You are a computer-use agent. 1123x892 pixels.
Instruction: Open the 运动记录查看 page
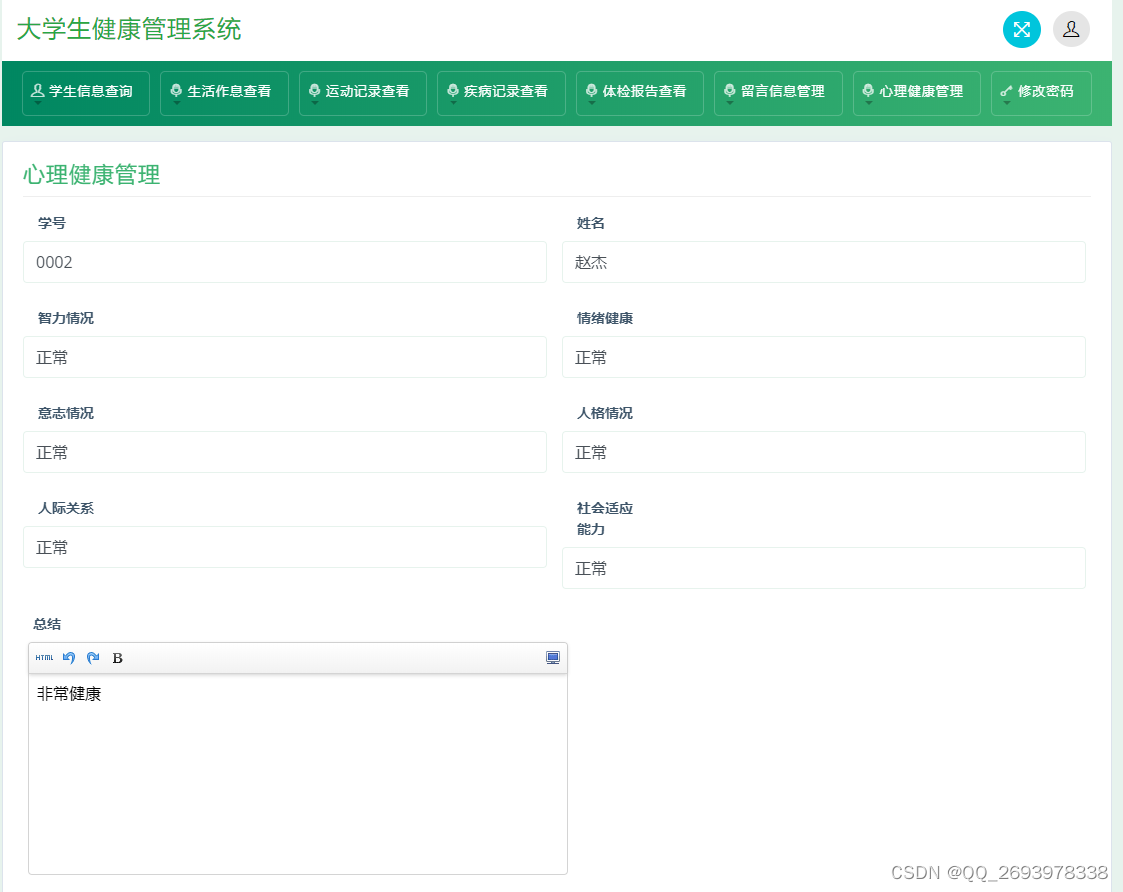362,92
